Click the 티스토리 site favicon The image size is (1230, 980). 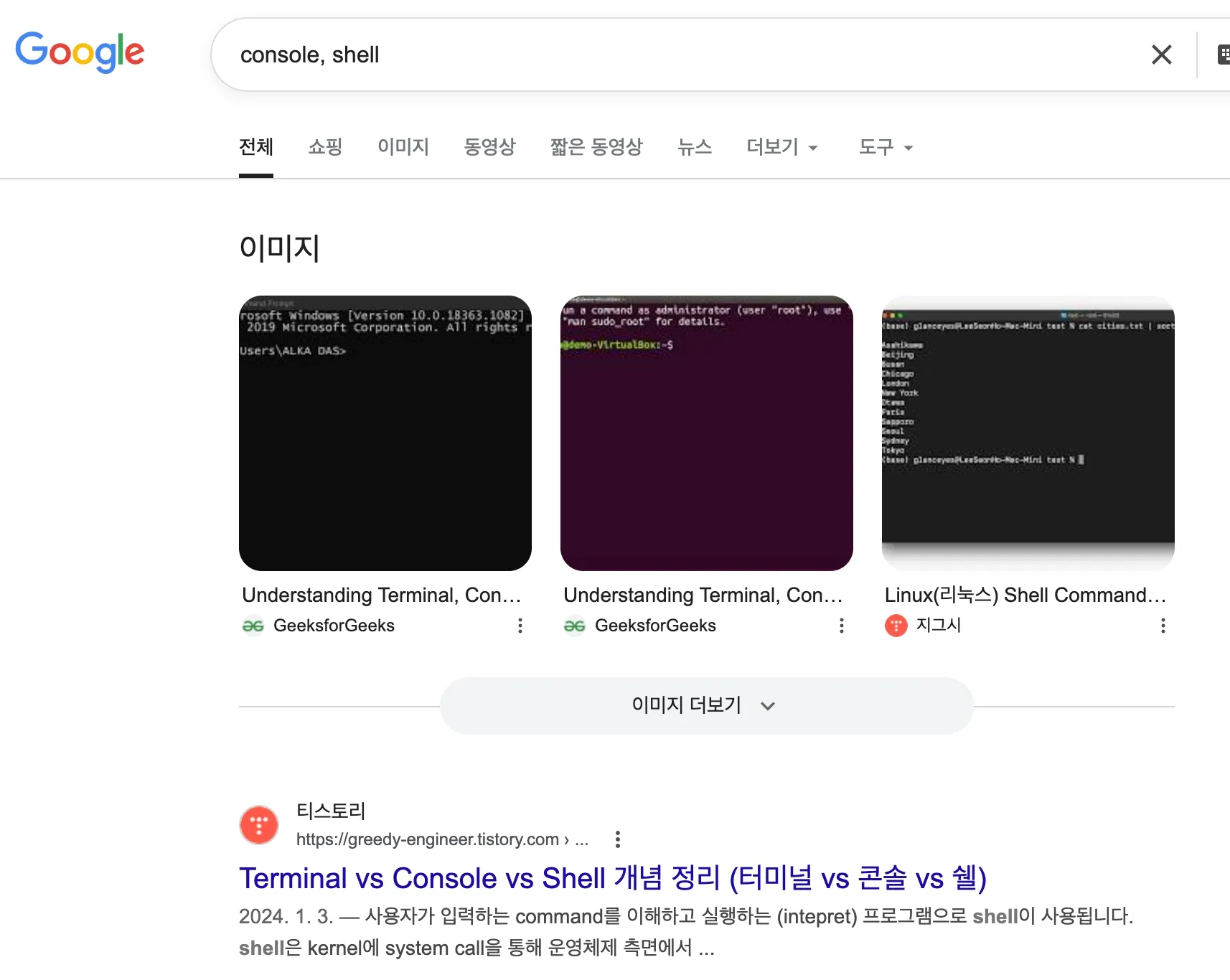[x=259, y=825]
